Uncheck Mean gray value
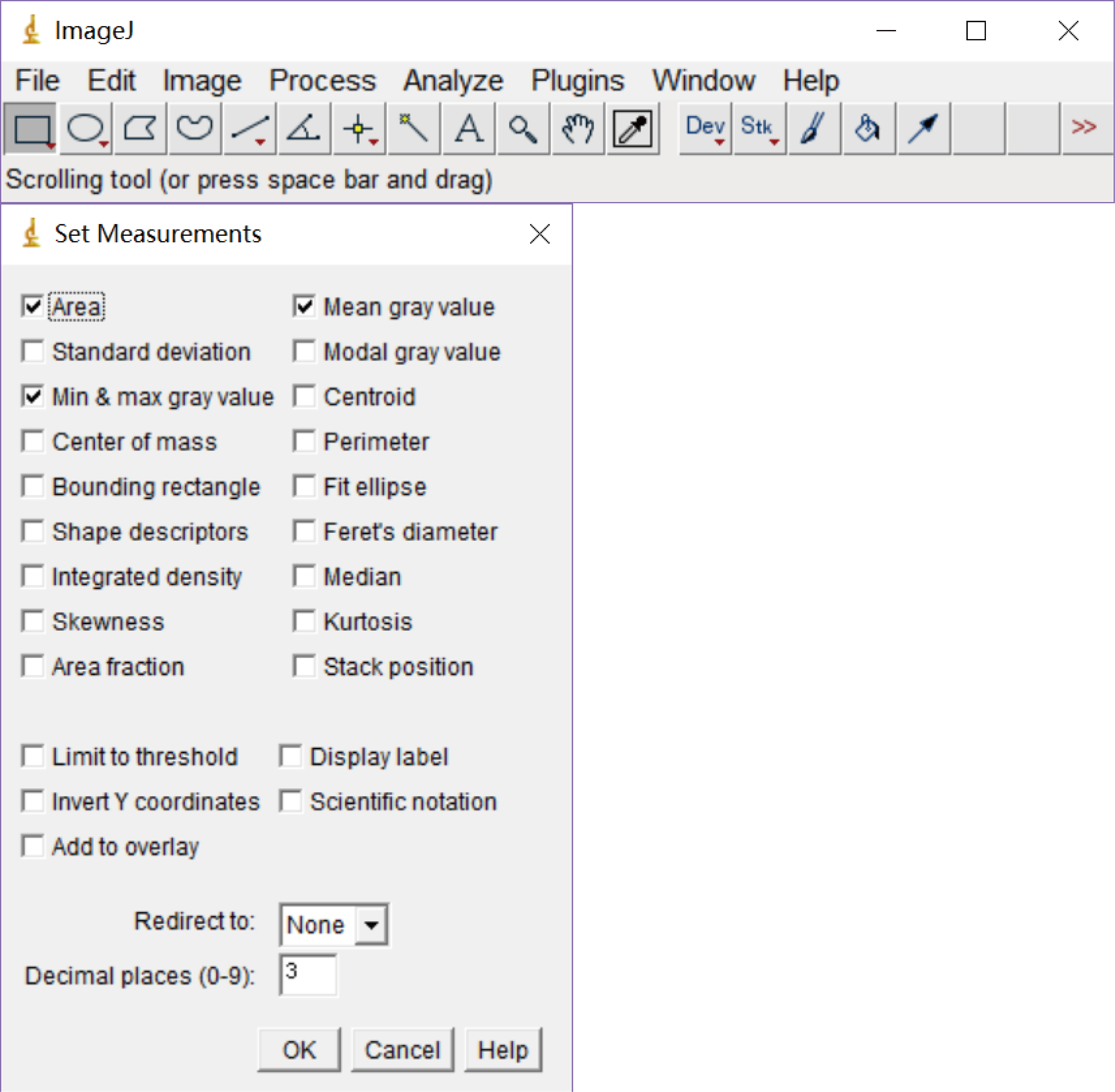 coord(304,306)
